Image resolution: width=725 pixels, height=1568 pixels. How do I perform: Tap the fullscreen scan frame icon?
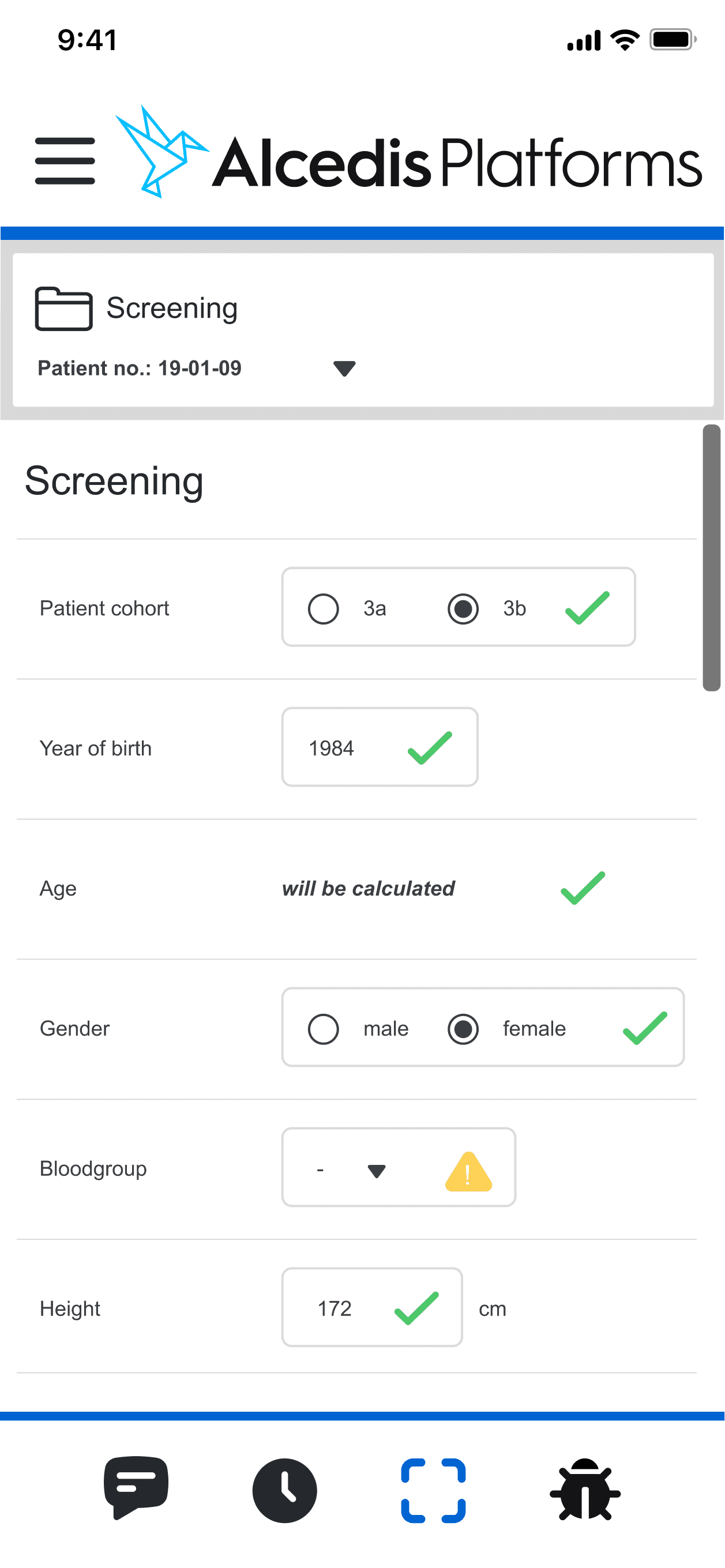433,1490
